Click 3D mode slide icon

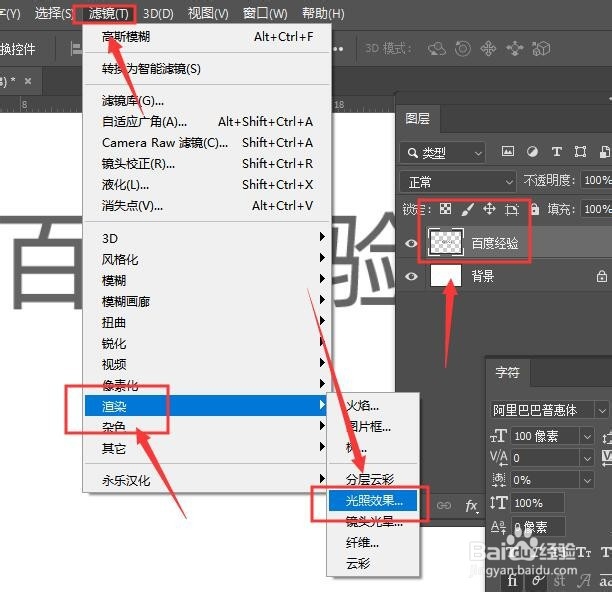[x=515, y=49]
